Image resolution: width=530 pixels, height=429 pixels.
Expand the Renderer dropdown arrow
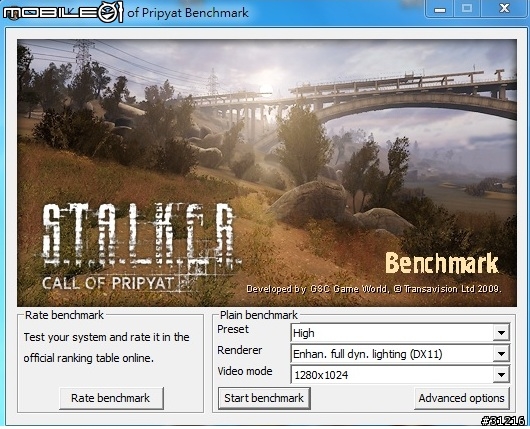click(x=501, y=354)
